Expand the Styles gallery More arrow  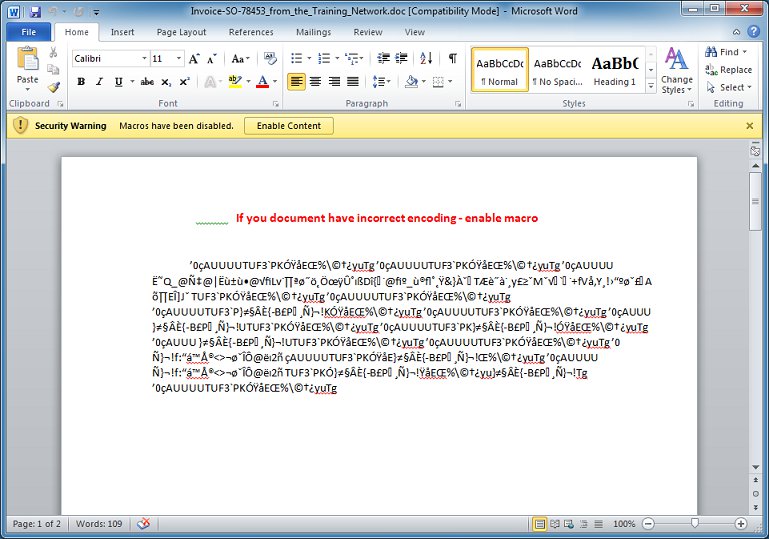(648, 86)
